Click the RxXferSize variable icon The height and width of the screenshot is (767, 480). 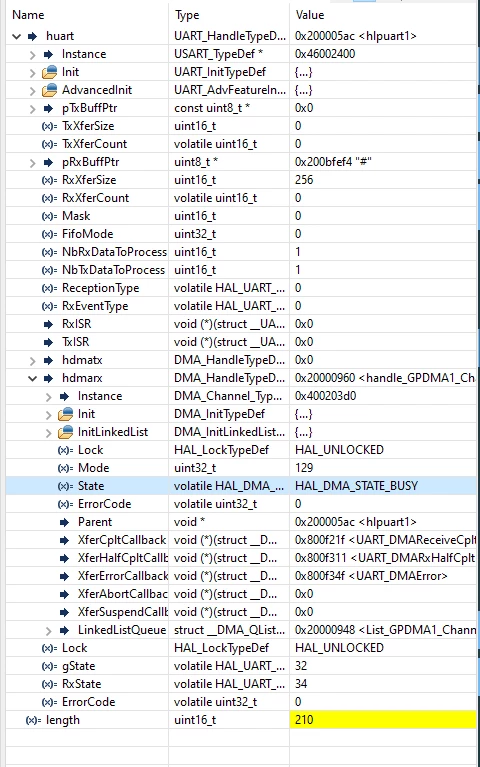click(x=49, y=180)
